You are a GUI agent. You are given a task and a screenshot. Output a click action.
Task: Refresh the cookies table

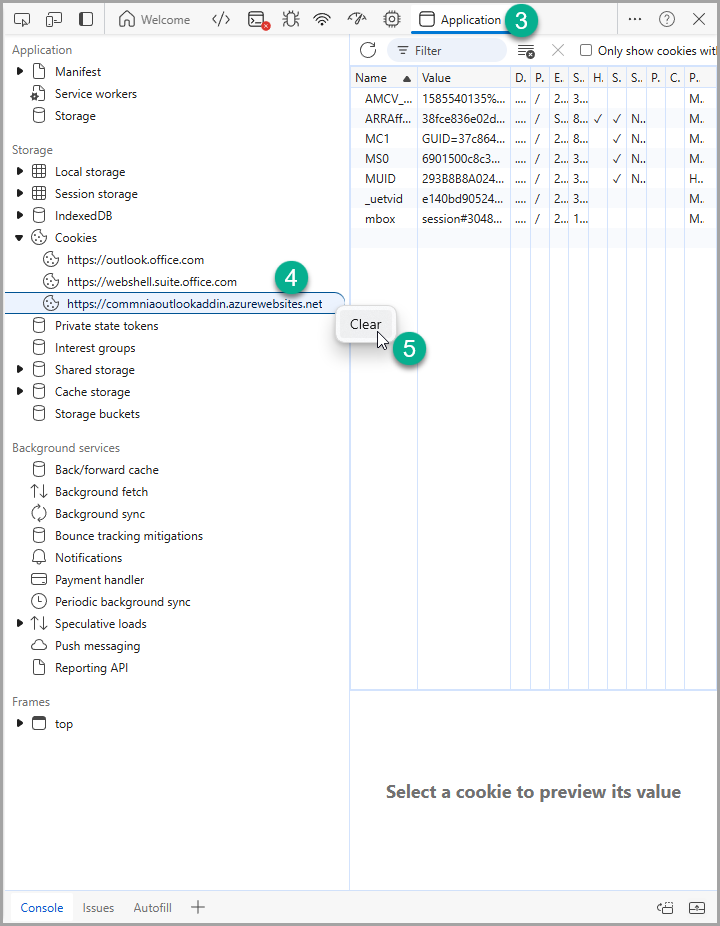click(x=368, y=50)
